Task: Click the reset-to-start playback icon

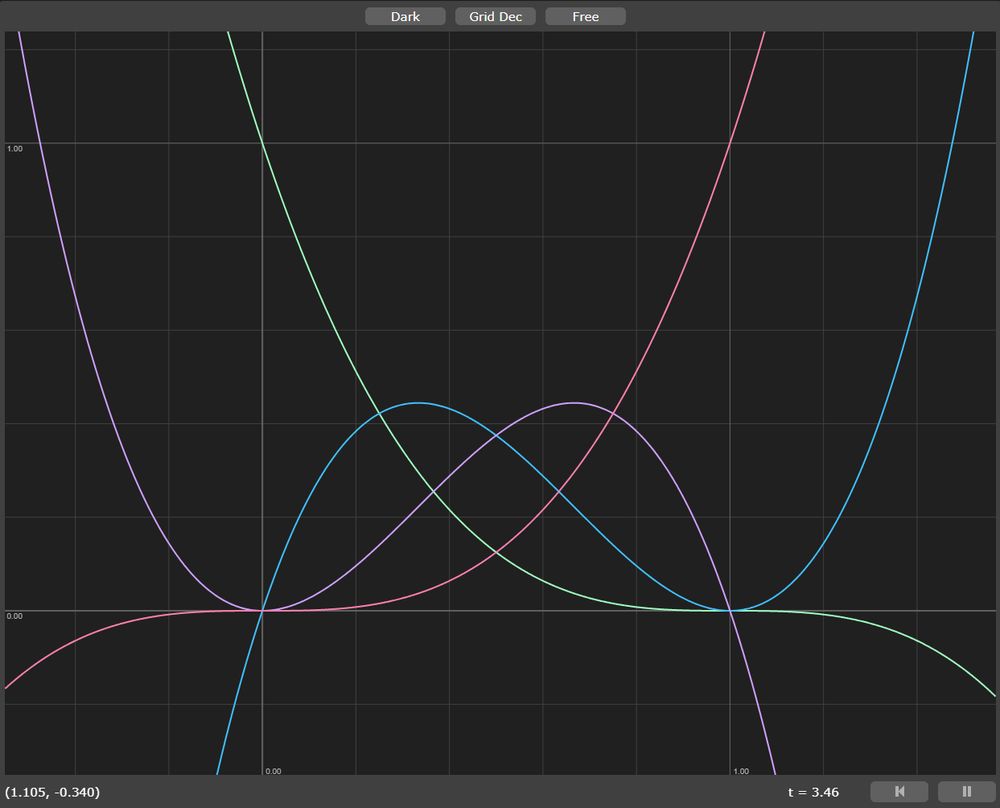Action: (899, 791)
